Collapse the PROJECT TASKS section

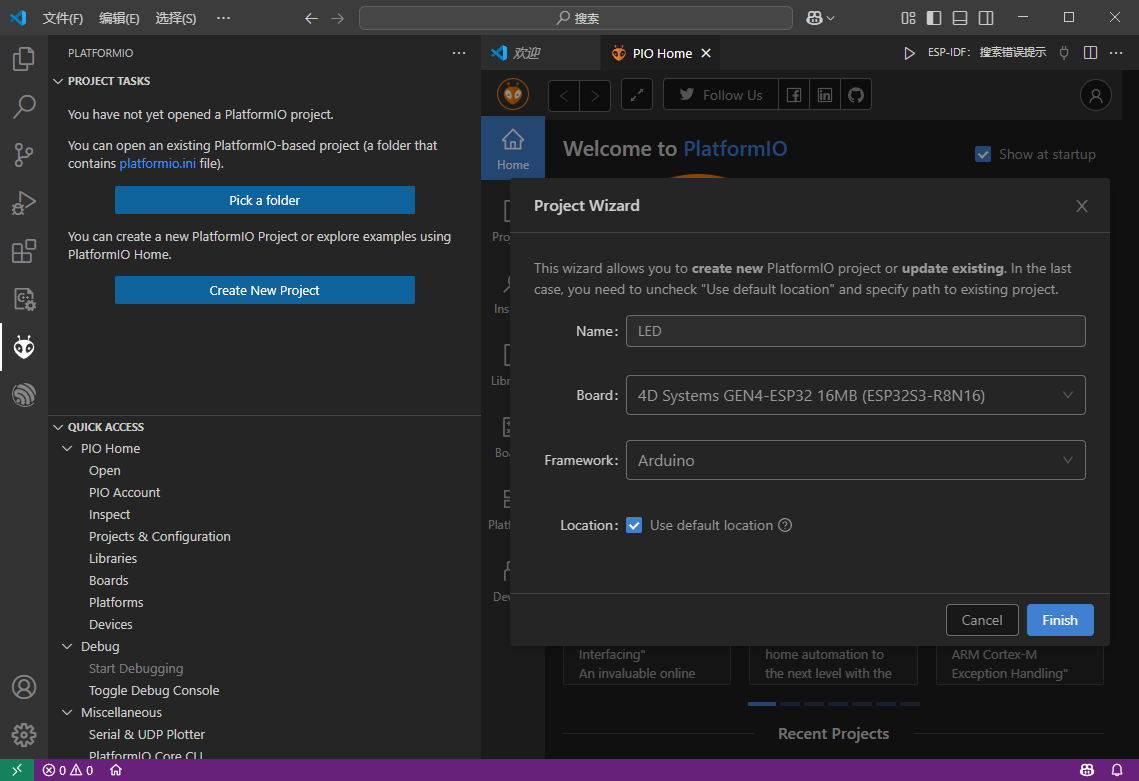[58, 81]
